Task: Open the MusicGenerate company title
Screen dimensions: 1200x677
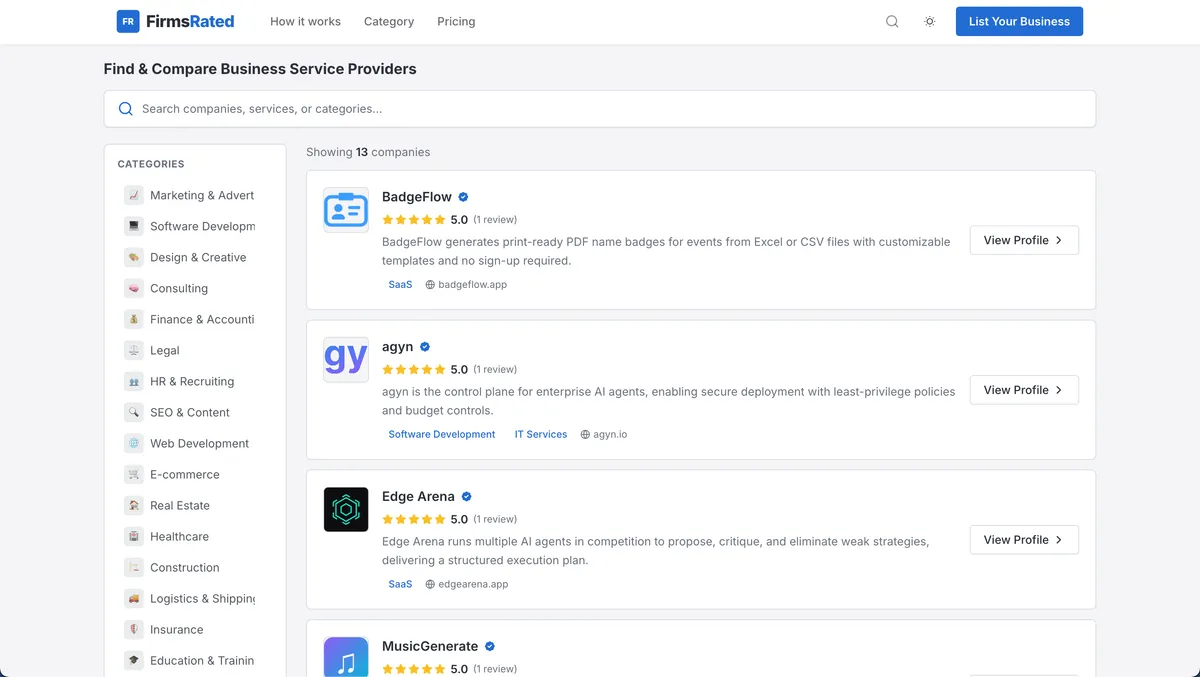Action: (x=430, y=647)
